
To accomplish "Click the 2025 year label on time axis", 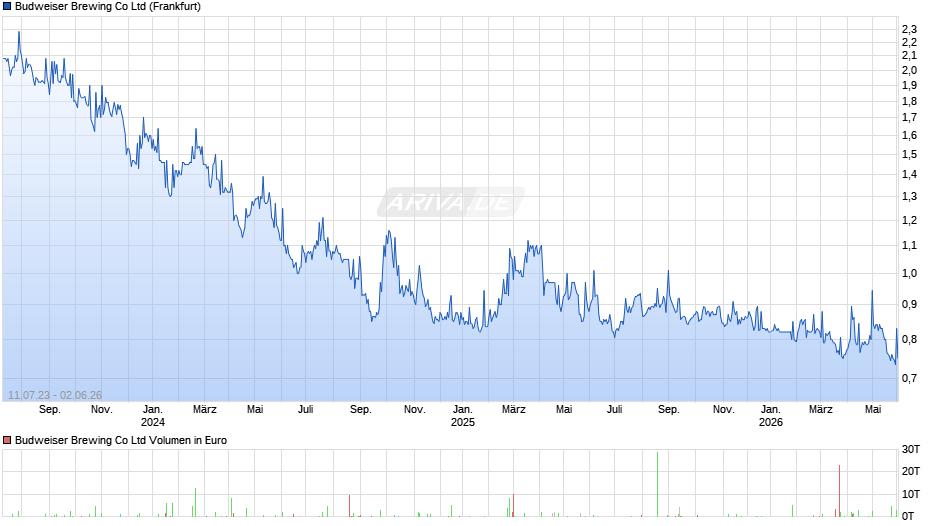I will (462, 422).
